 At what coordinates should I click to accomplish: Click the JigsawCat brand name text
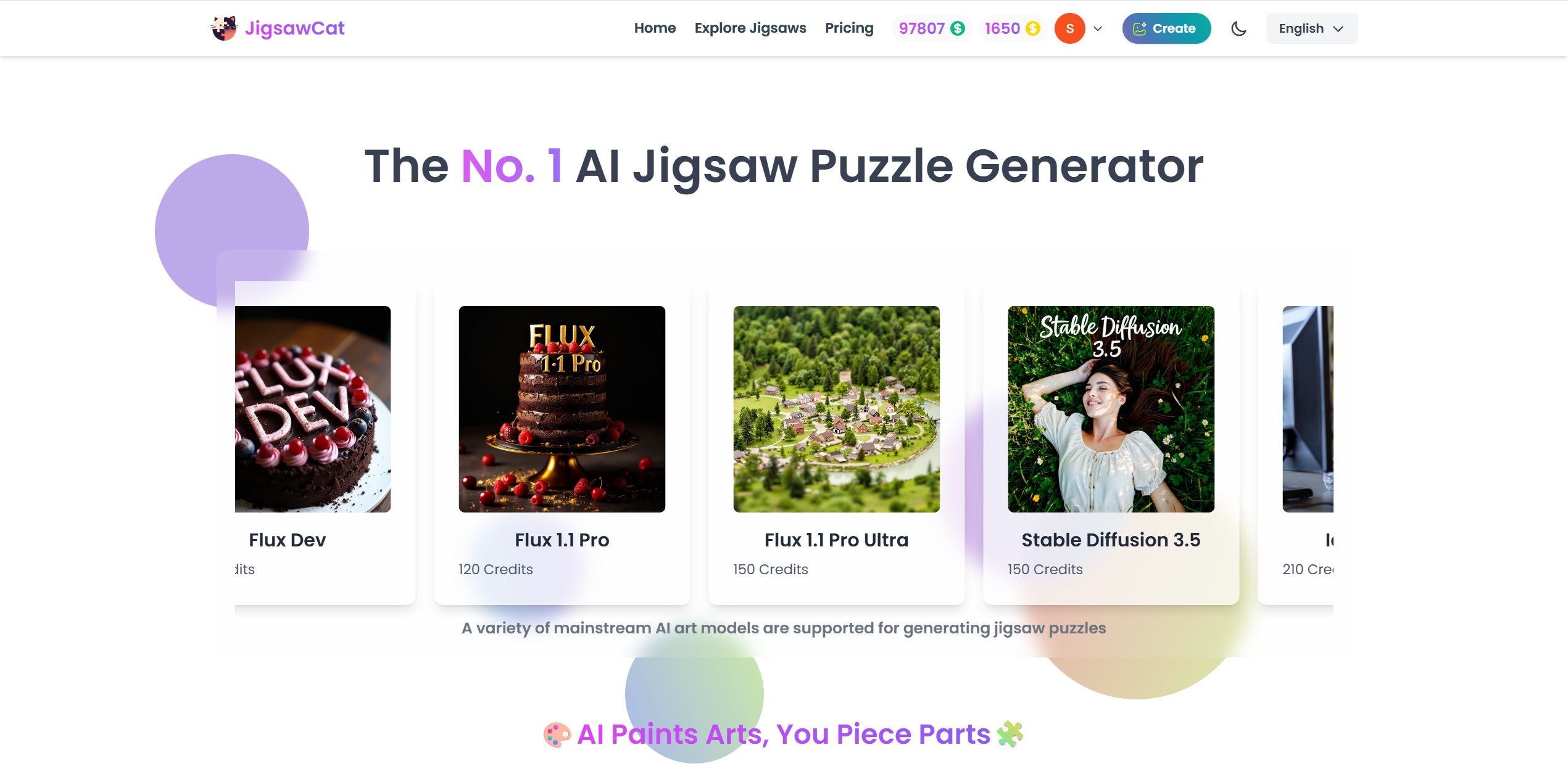[295, 28]
